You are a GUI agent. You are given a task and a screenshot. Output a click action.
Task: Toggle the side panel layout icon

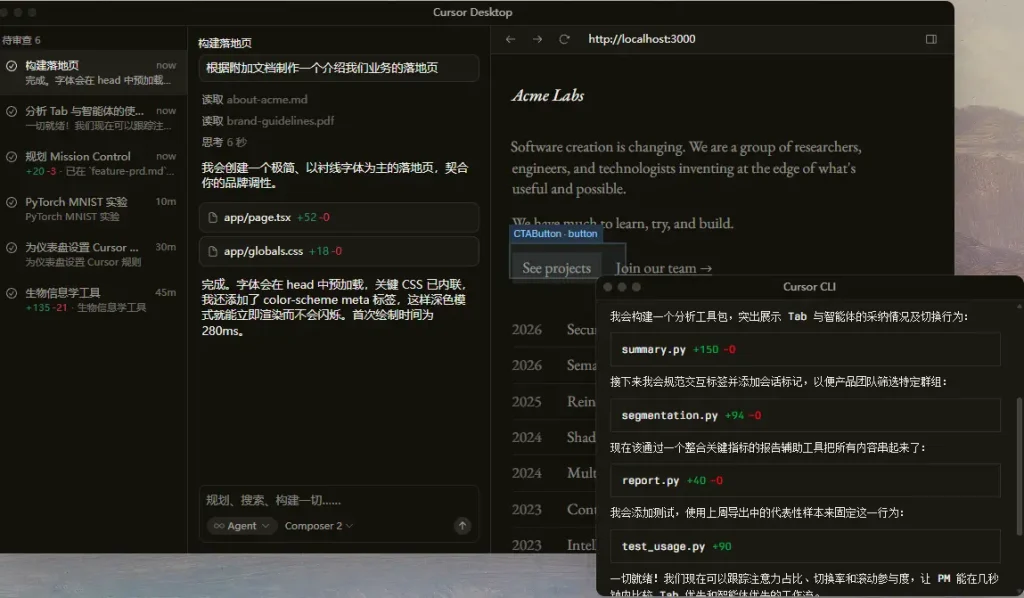pyautogui.click(x=931, y=39)
